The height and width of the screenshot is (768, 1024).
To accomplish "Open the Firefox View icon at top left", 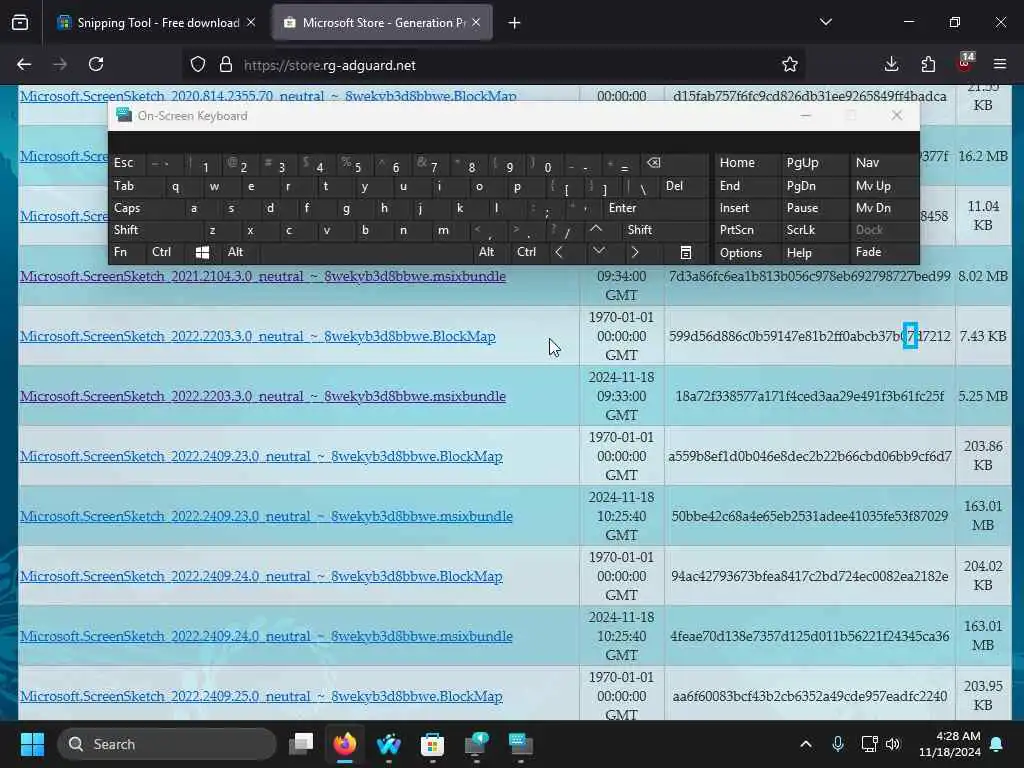I will click(20, 22).
